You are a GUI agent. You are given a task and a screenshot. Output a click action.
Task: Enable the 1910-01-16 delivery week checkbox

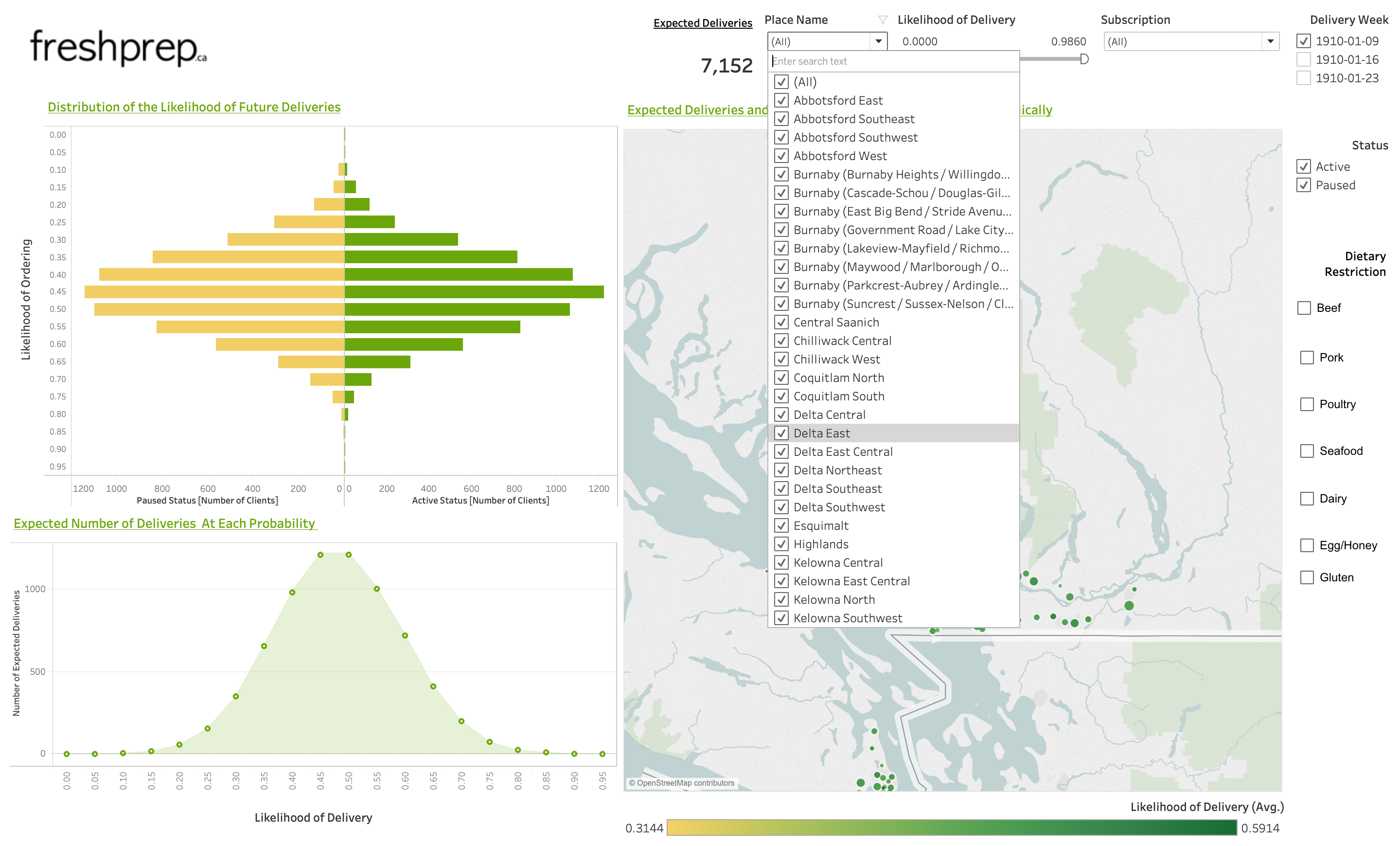1304,60
